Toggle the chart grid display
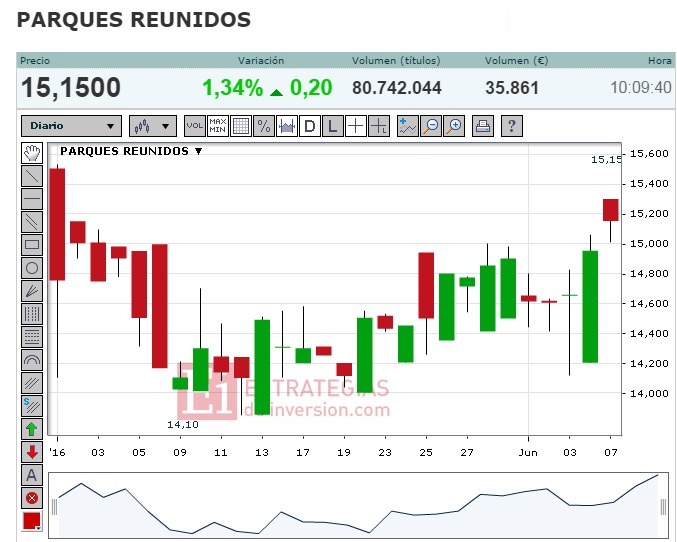The width and height of the screenshot is (677, 542). coord(241,126)
